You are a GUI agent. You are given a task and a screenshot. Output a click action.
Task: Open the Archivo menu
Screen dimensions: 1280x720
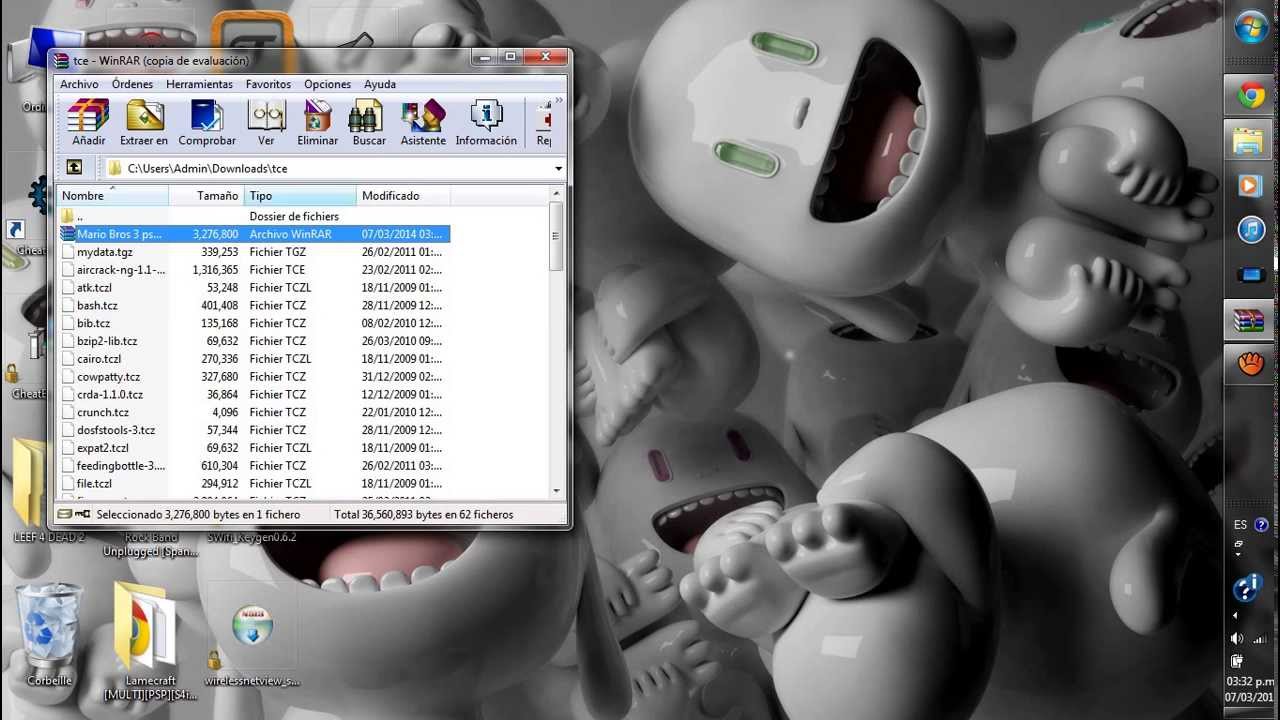79,84
